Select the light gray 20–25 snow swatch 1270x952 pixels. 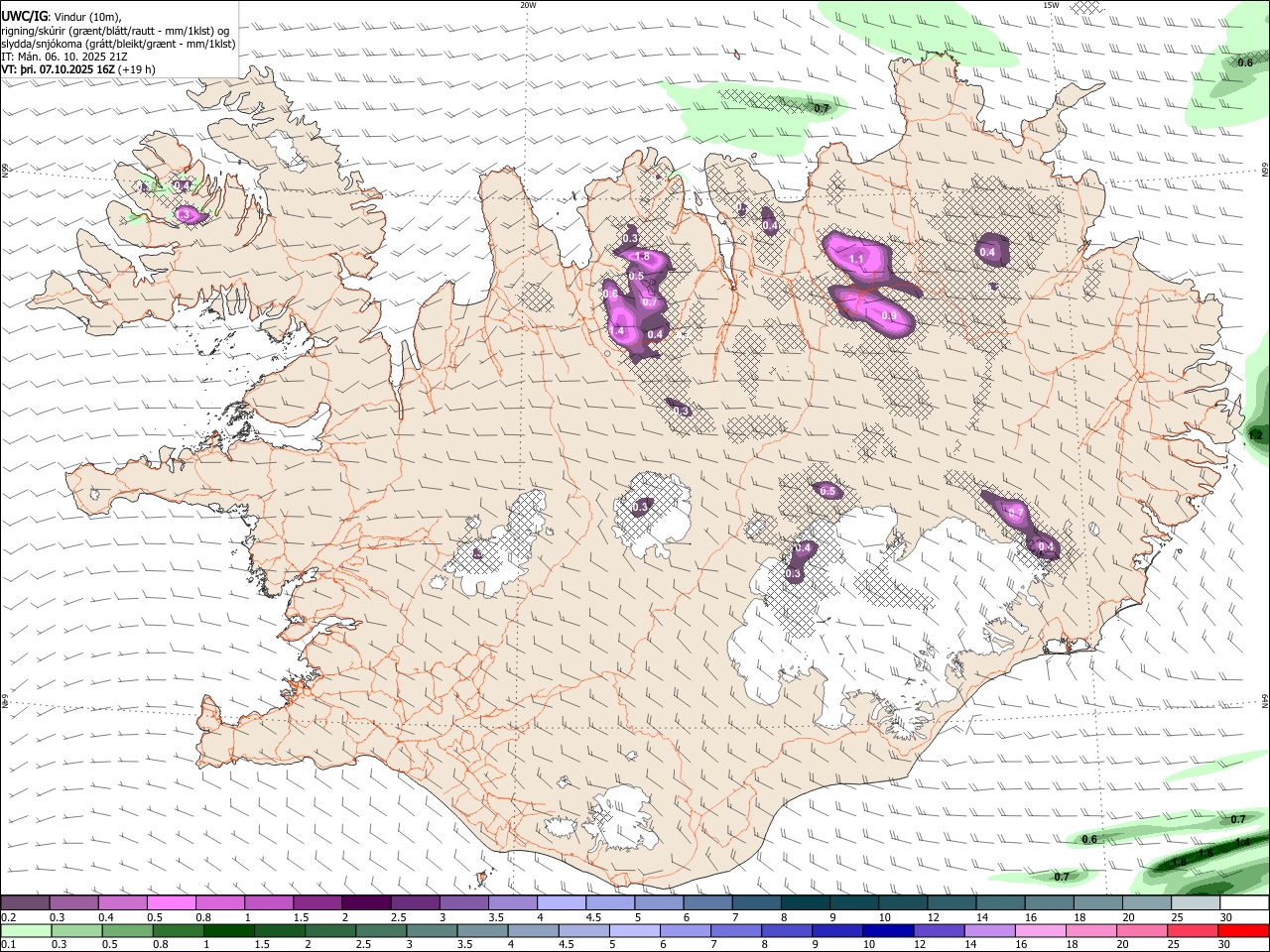pos(1148,903)
